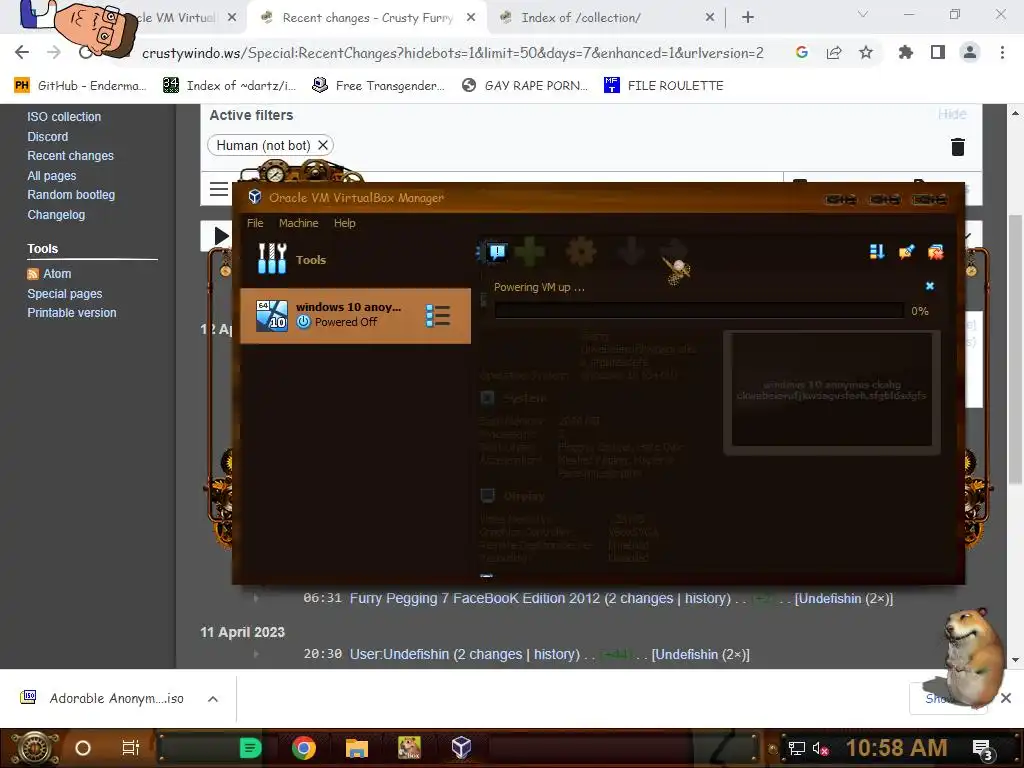Open ISO collection sidebar link

tap(64, 117)
